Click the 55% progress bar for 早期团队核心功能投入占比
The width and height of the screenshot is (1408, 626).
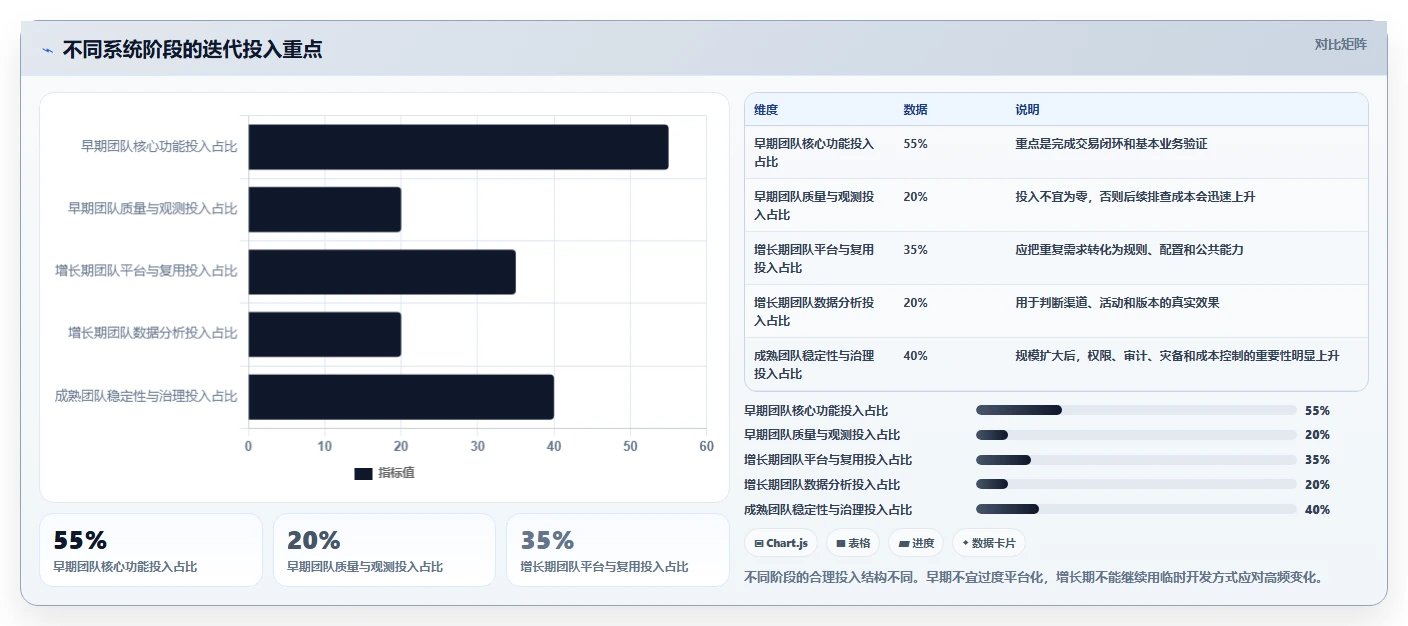pyautogui.click(x=1136, y=410)
